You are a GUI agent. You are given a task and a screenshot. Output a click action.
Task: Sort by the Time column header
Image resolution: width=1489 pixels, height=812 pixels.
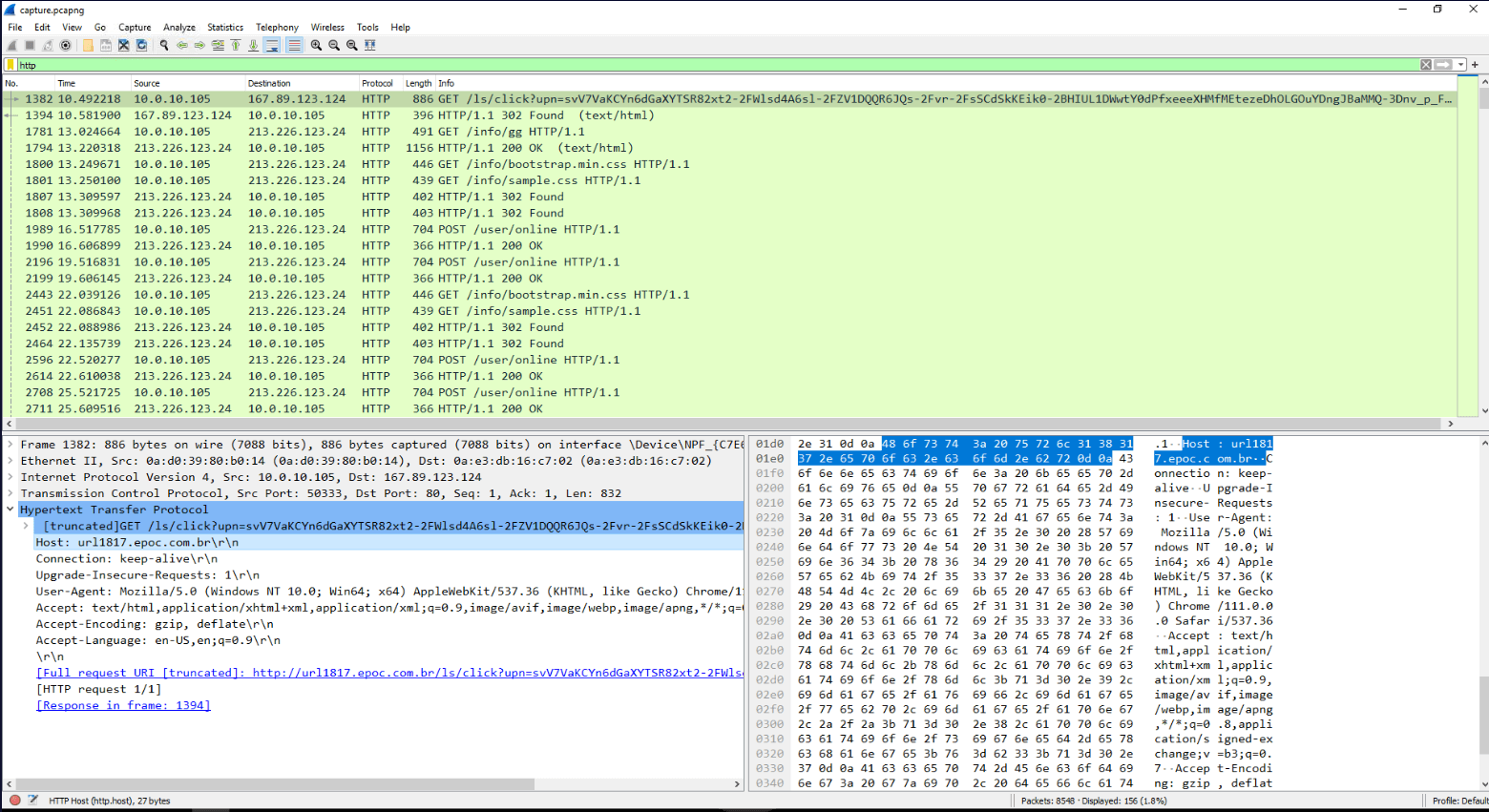pyautogui.click(x=92, y=83)
